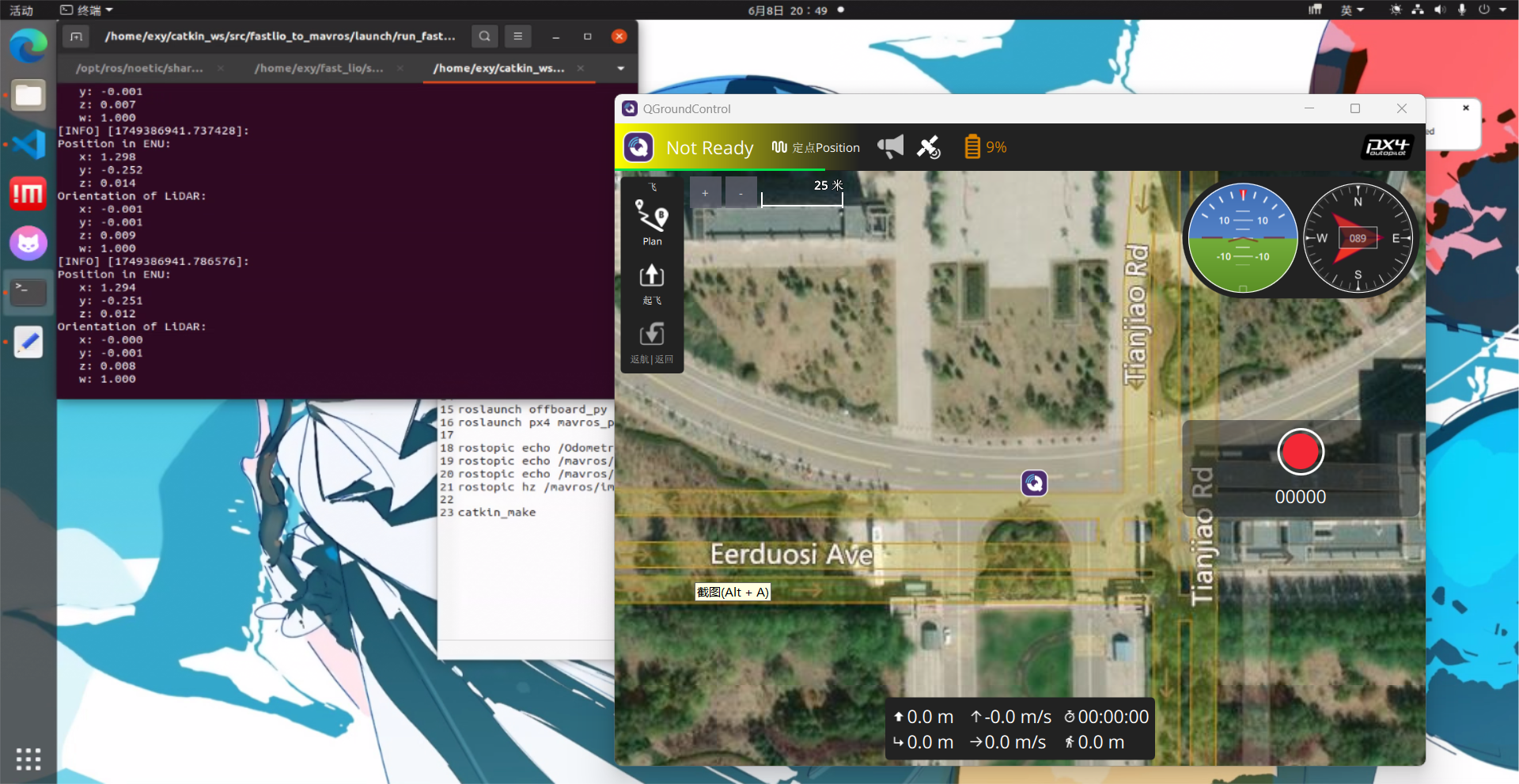Close the /home/exy/fast_lio terminal tab

coord(400,69)
